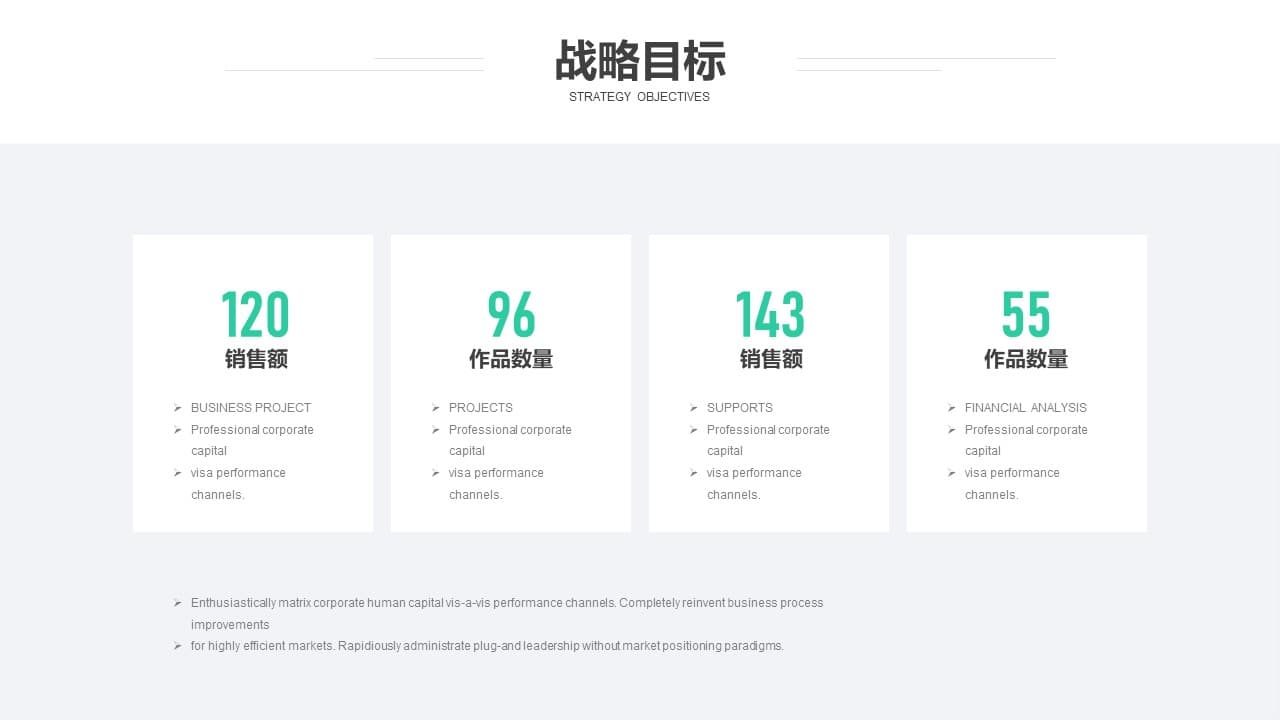Select the line starting for highly efficient markets

tap(487, 646)
